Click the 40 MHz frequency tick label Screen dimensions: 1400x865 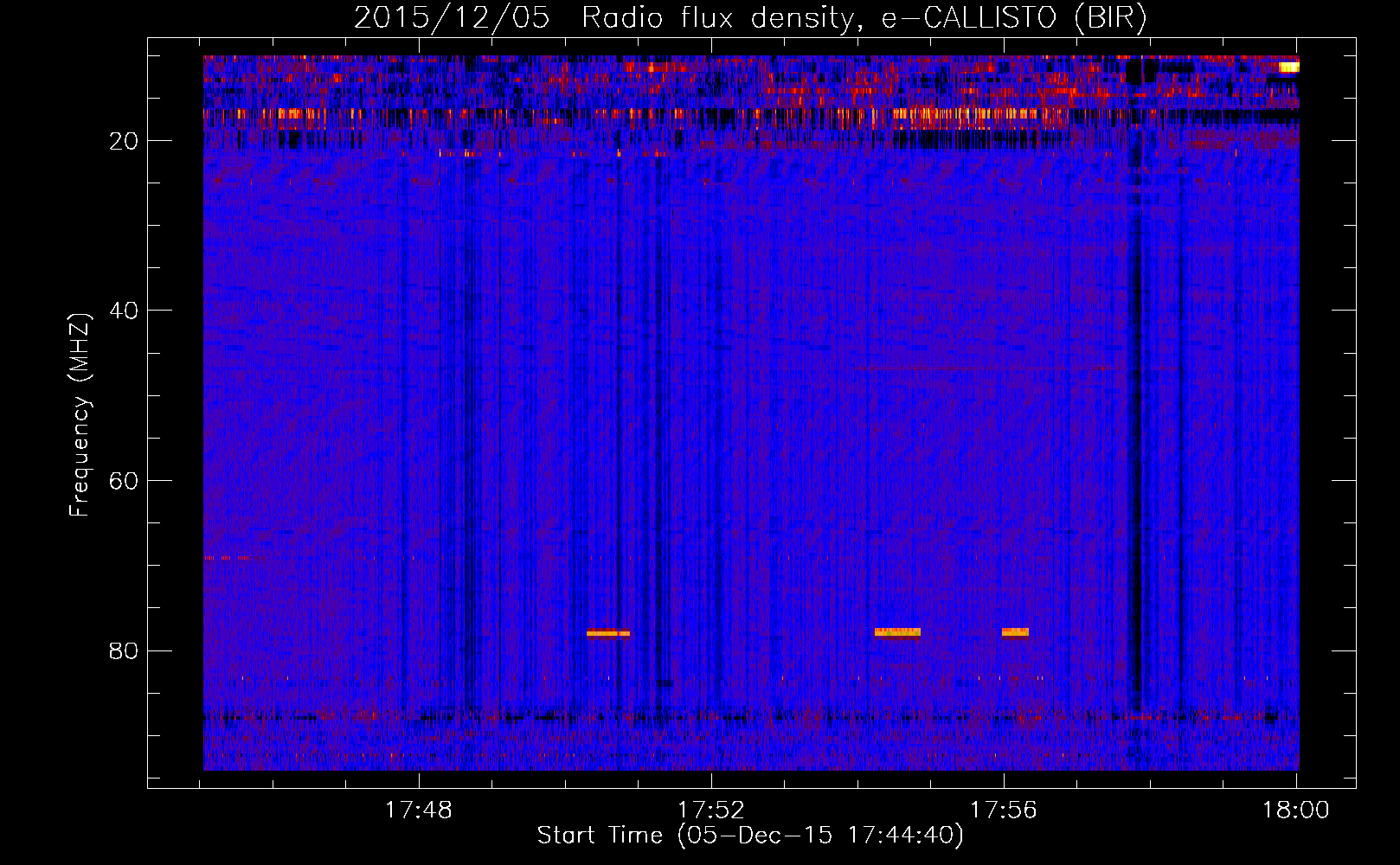pyautogui.click(x=124, y=311)
